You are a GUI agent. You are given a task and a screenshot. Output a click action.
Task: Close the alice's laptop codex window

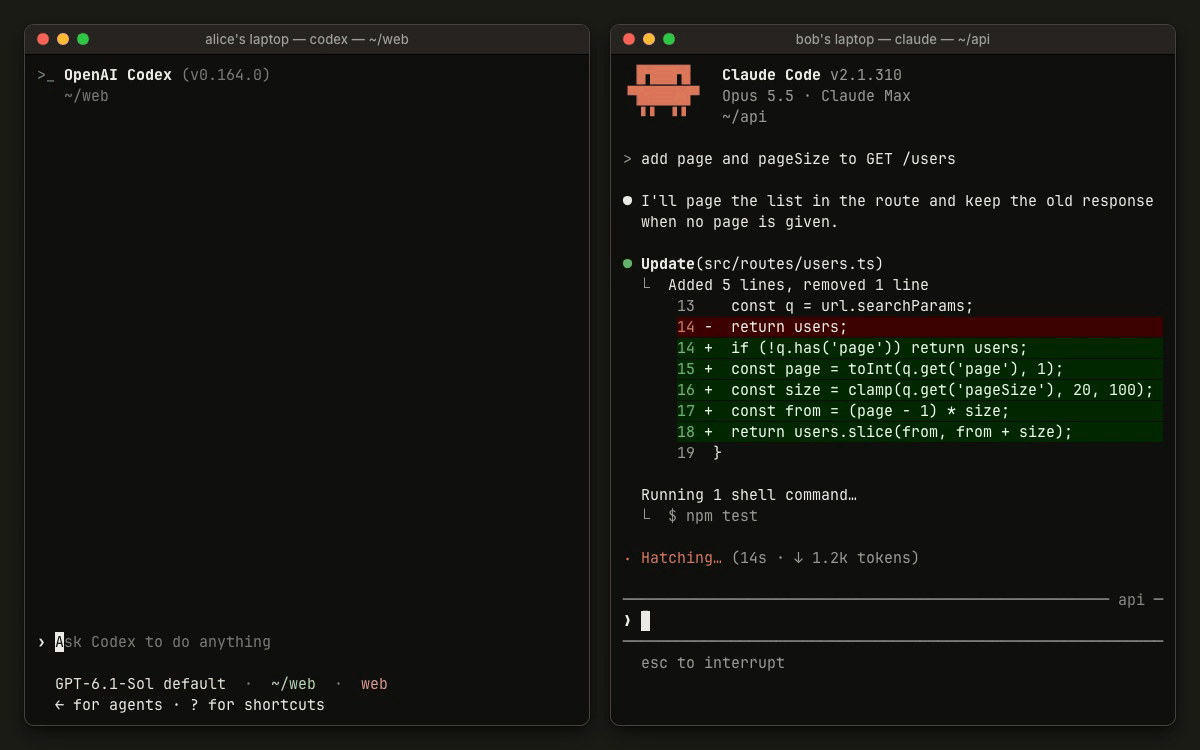(43, 39)
